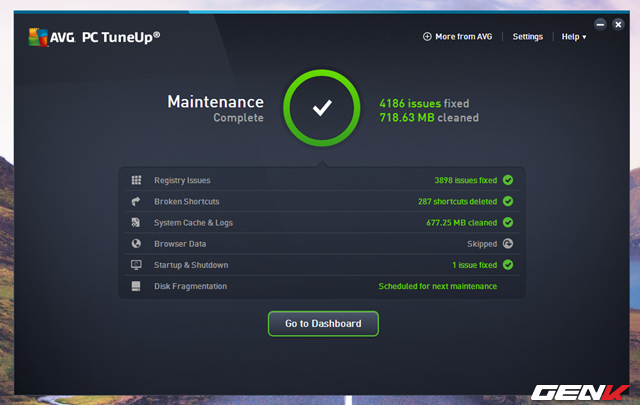Click the skipped status icon for Browser Data

click(508, 243)
